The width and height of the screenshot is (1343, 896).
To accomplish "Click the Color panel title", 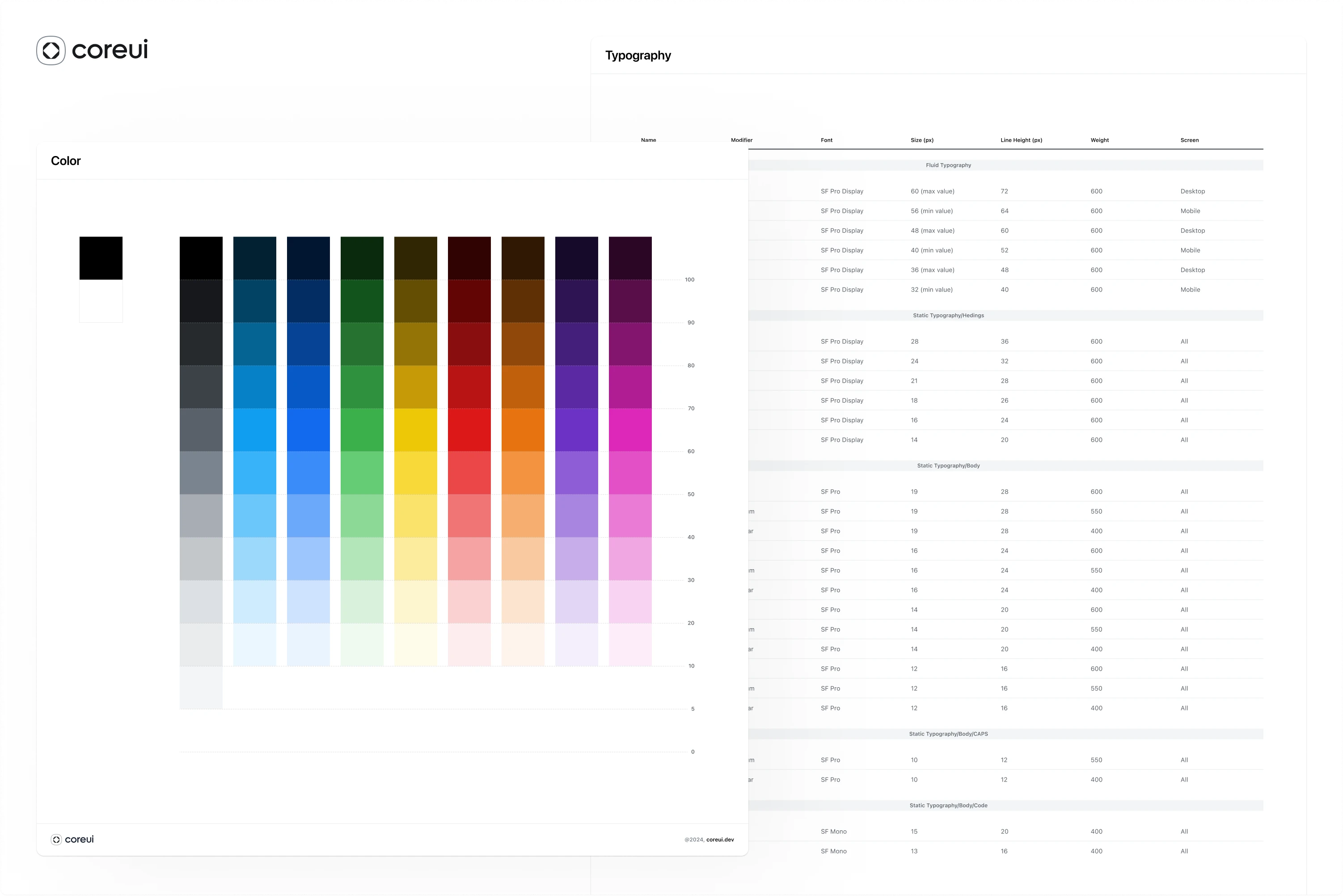I will tap(66, 161).
